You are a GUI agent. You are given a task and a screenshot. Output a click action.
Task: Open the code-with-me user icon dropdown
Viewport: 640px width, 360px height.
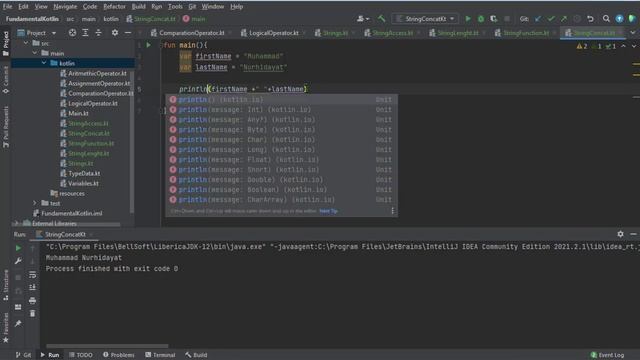[x=363, y=19]
